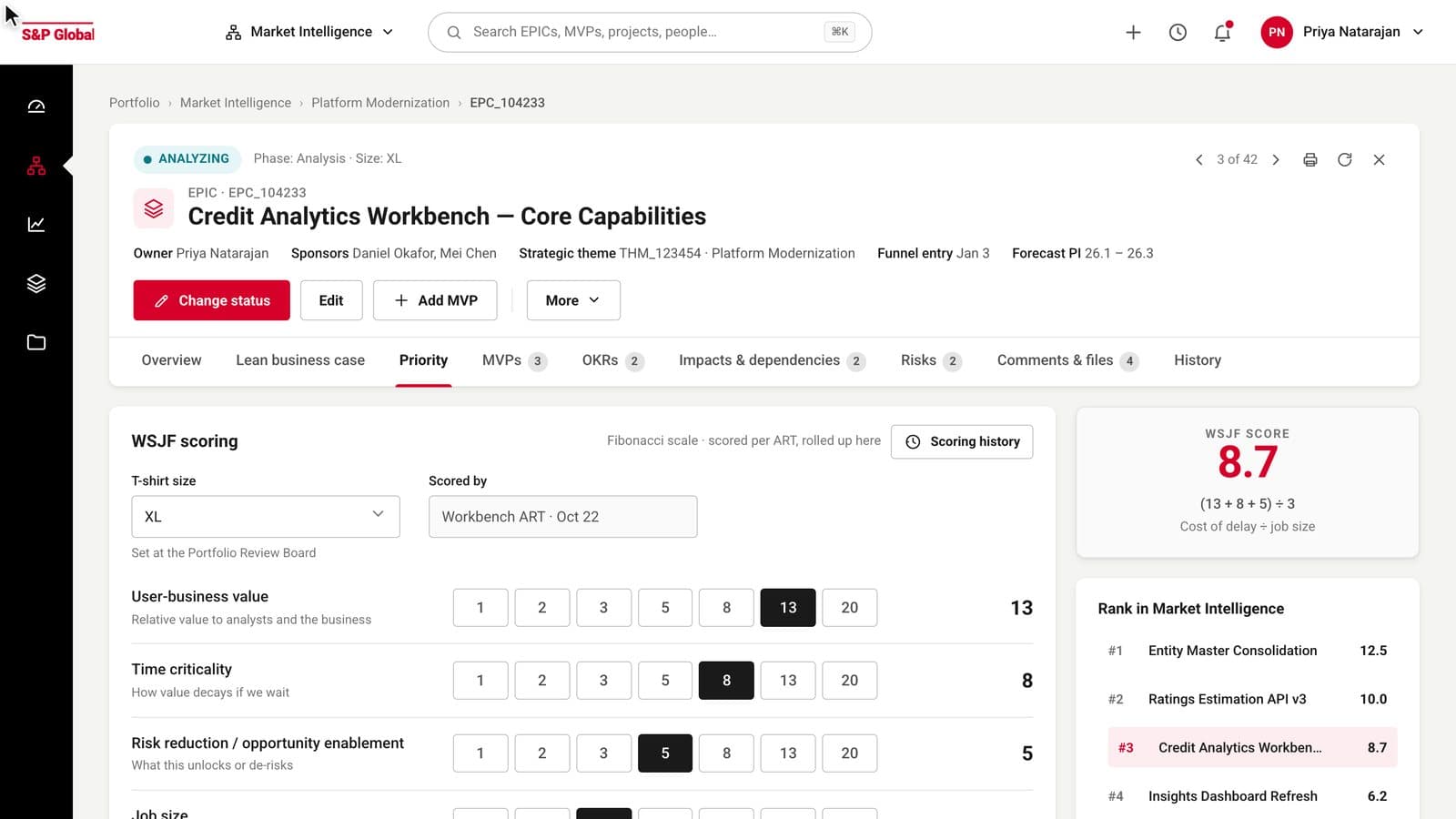
Task: Click the Scored by Workbench ART field
Action: point(563,517)
